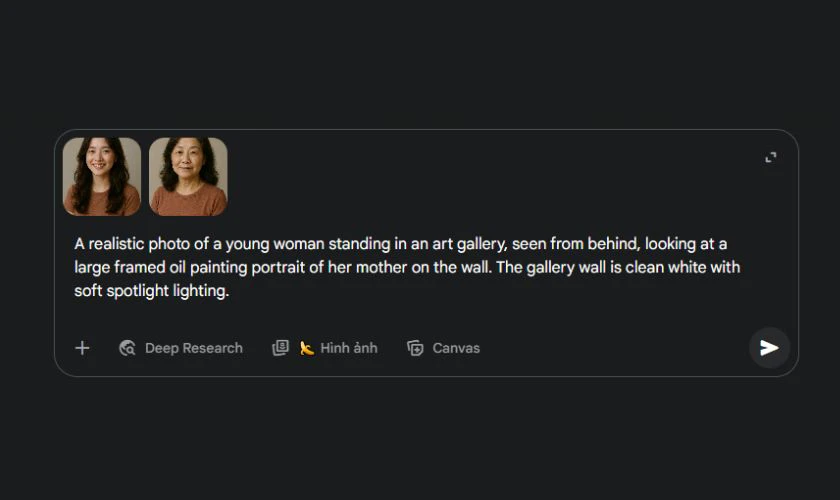
Task: Send the prompt with the arrow button
Action: pos(769,348)
